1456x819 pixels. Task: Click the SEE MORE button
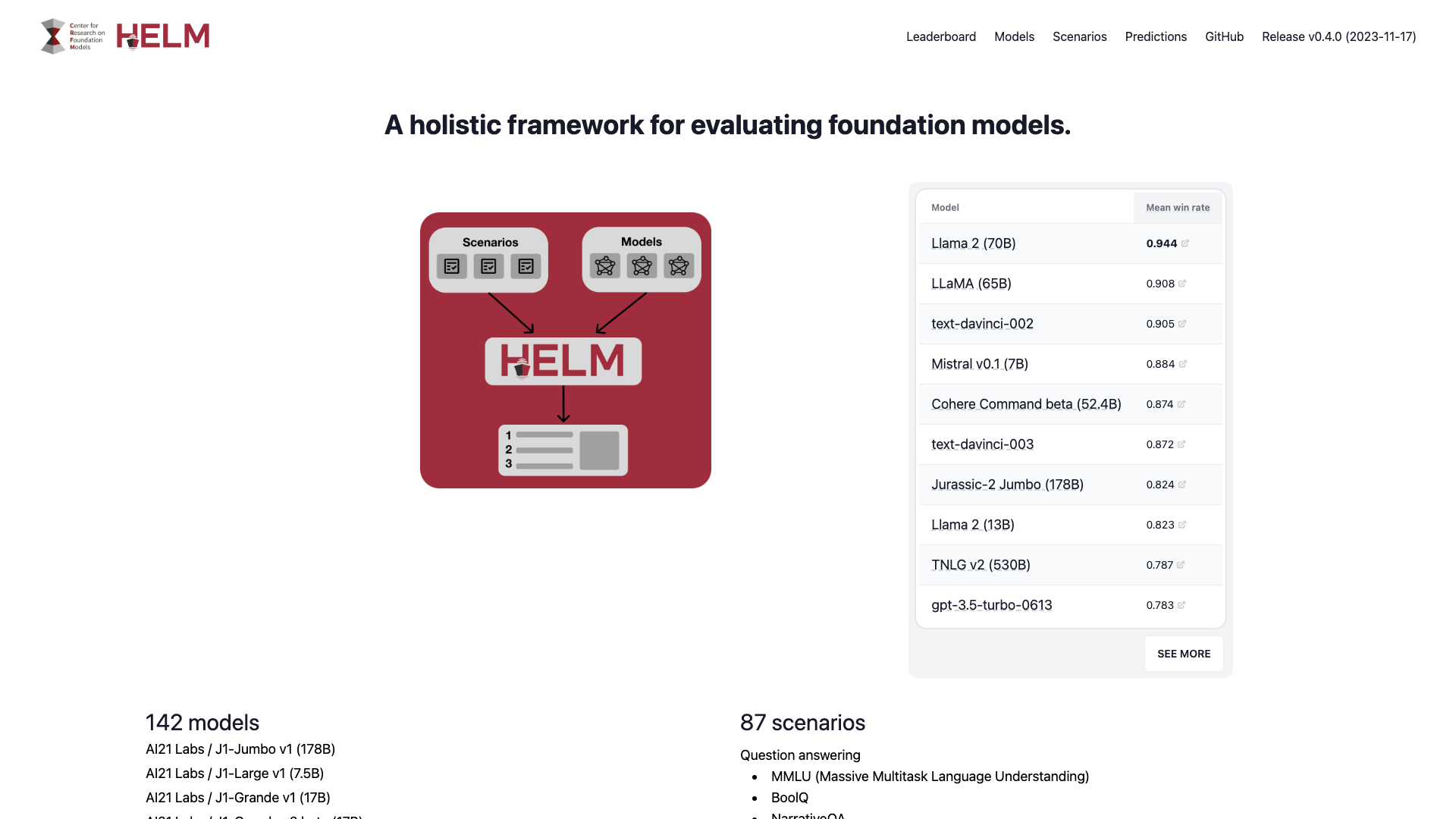tap(1184, 654)
